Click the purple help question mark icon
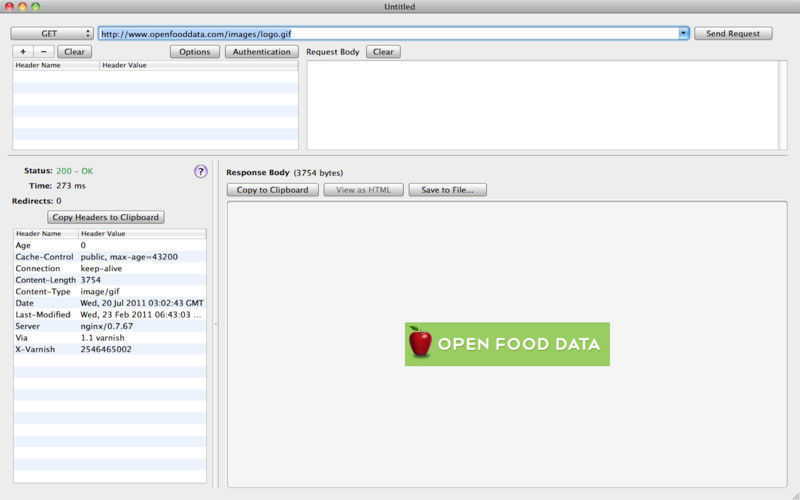The image size is (800, 500). pyautogui.click(x=201, y=171)
